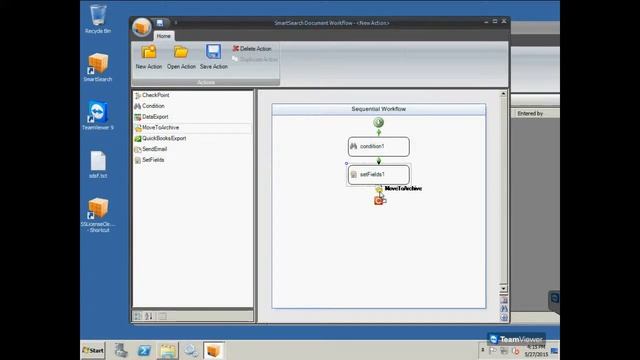Click the Action Center flag tray icon
This screenshot has height=360, width=640.
tap(493, 350)
